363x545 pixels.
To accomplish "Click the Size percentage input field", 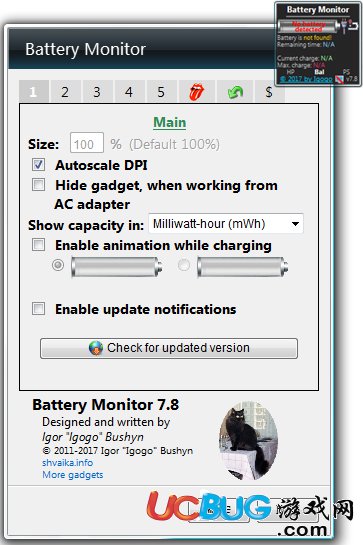I will [87, 143].
